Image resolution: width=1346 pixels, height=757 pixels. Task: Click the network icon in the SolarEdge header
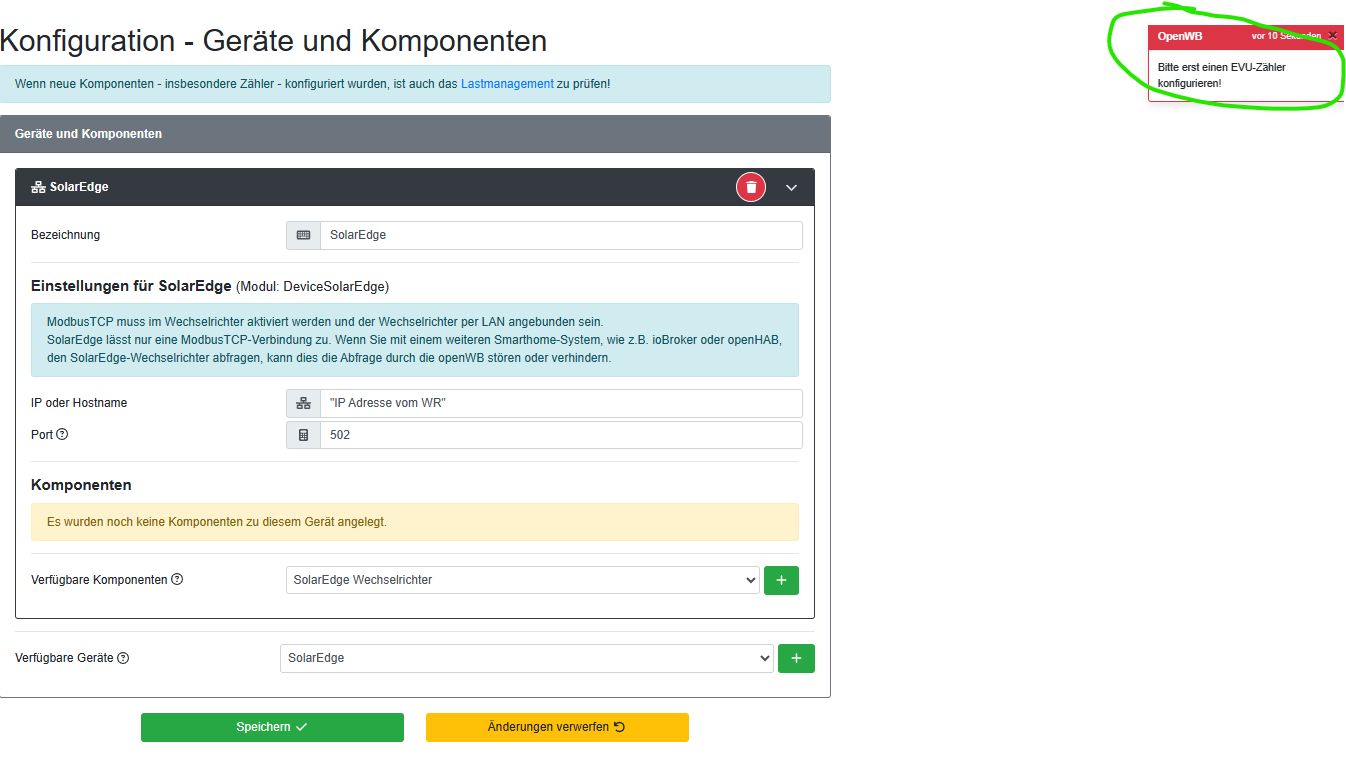pos(39,187)
